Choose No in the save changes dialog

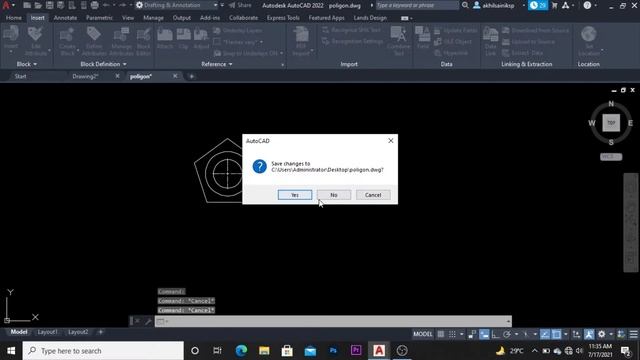point(334,195)
